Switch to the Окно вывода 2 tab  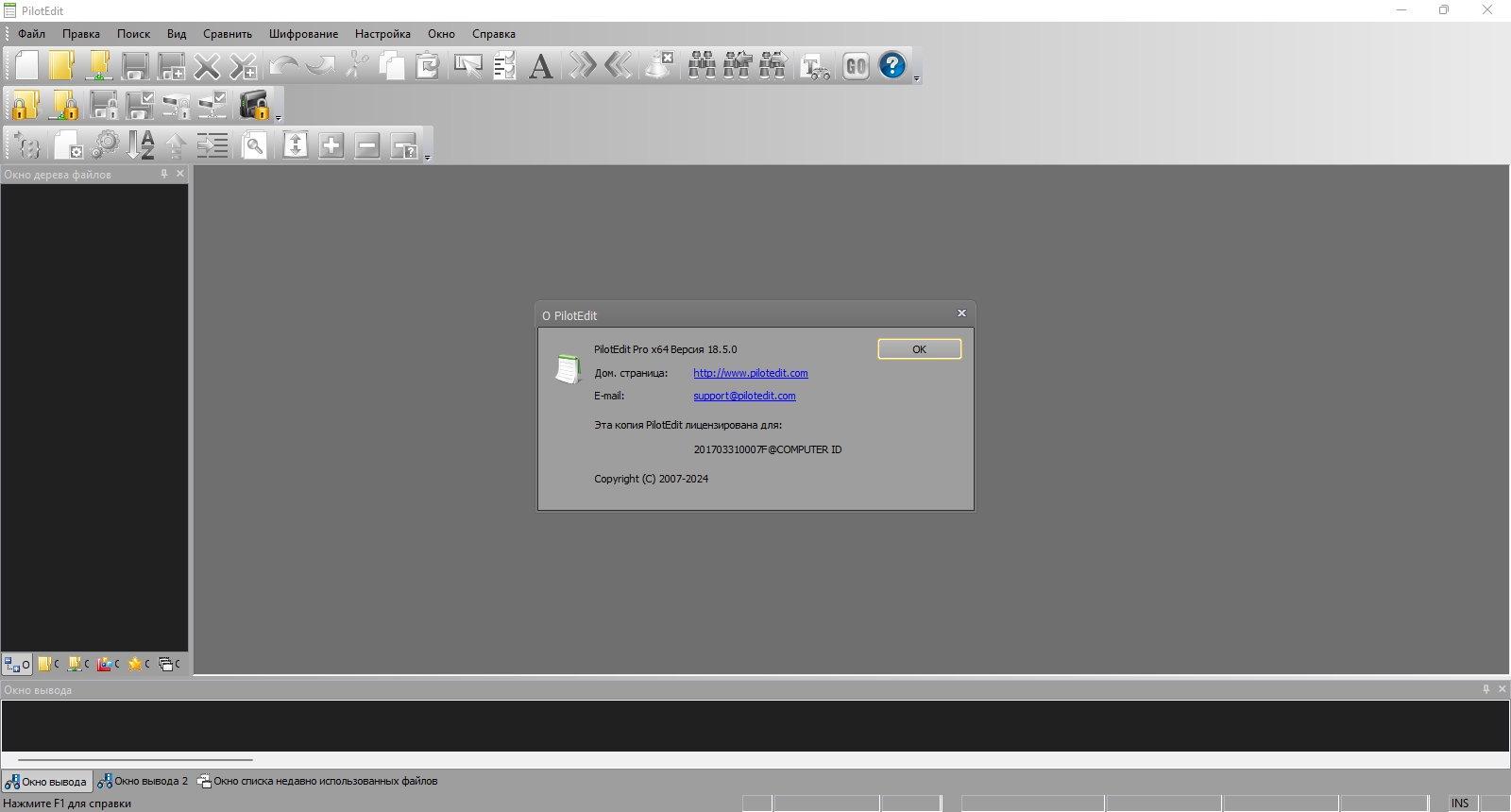(x=143, y=781)
